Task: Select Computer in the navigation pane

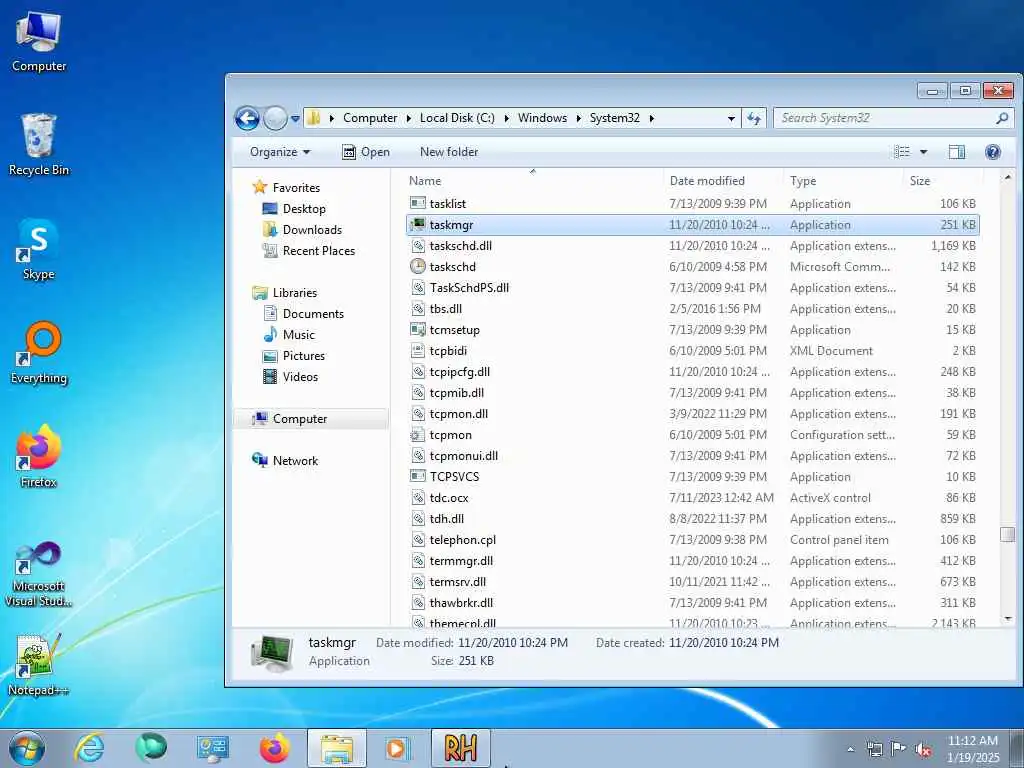Action: pos(311,419)
